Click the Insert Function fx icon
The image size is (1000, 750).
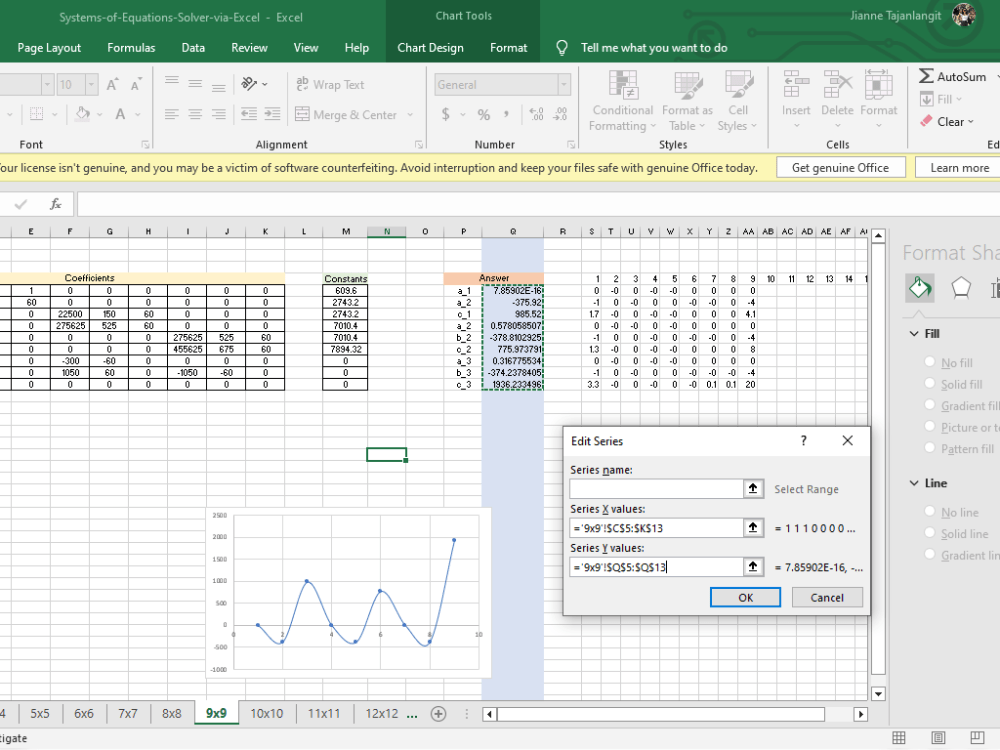click(56, 204)
